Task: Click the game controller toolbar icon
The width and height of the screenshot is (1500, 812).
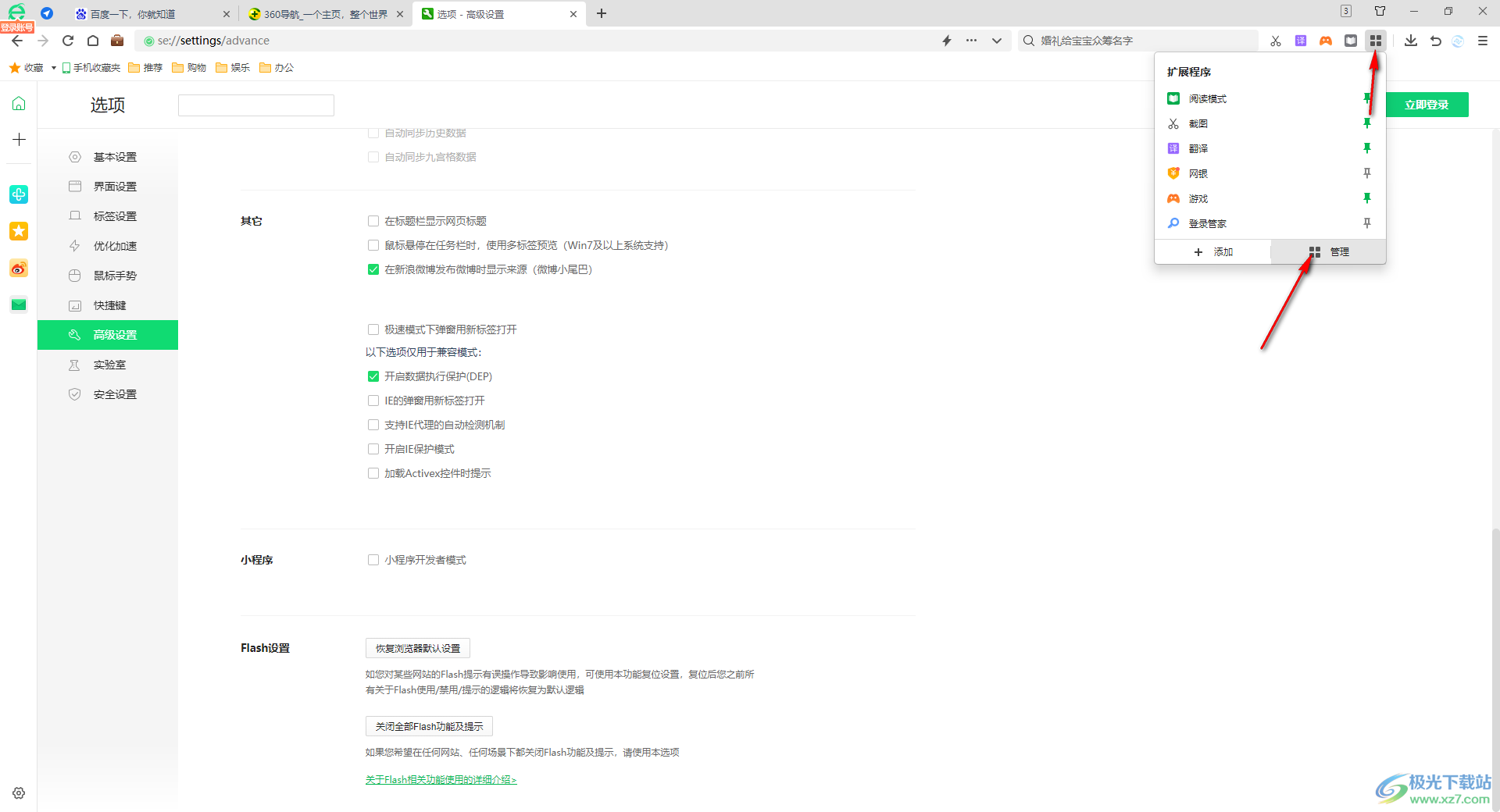Action: [x=1326, y=41]
